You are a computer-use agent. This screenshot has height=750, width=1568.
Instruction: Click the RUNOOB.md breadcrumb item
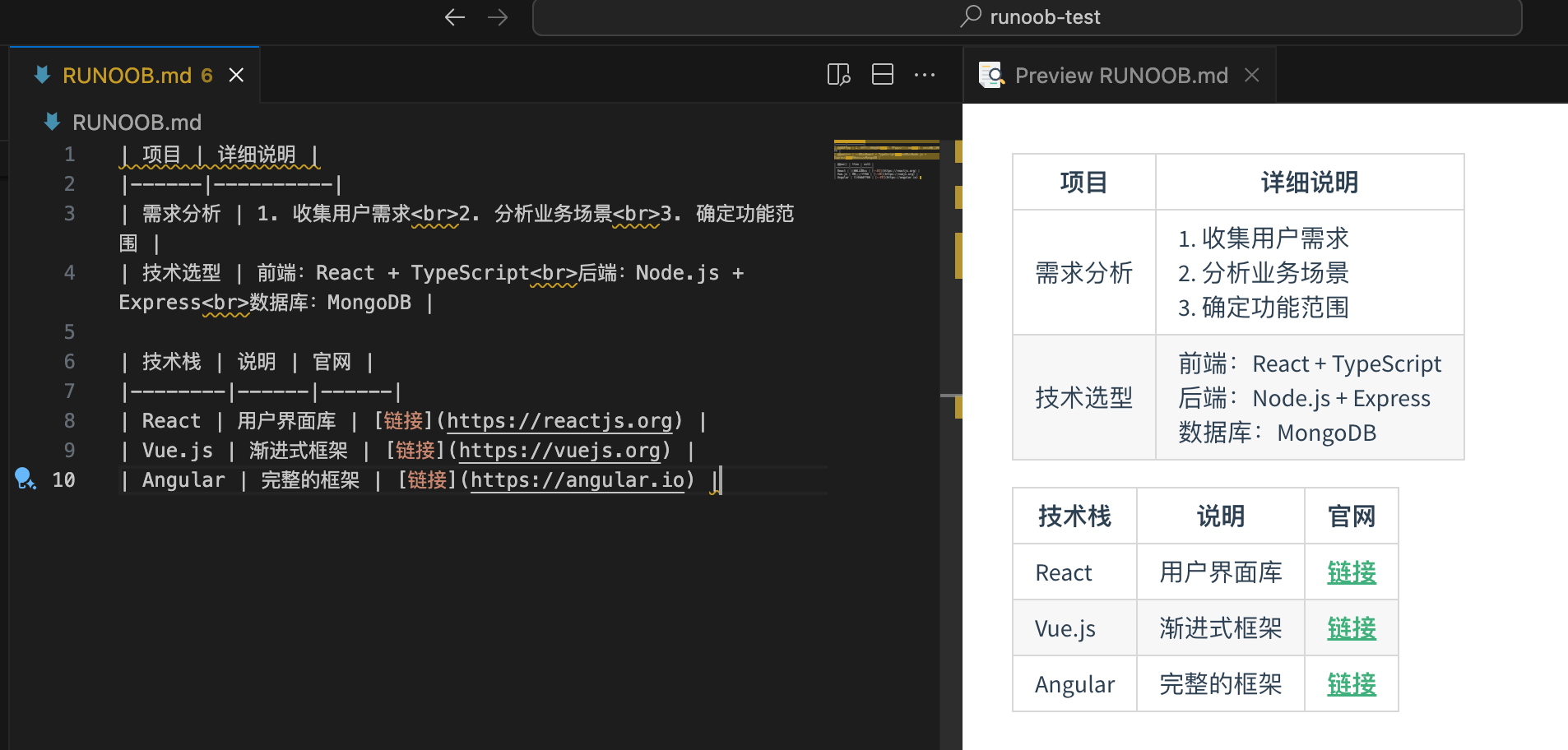coord(137,123)
